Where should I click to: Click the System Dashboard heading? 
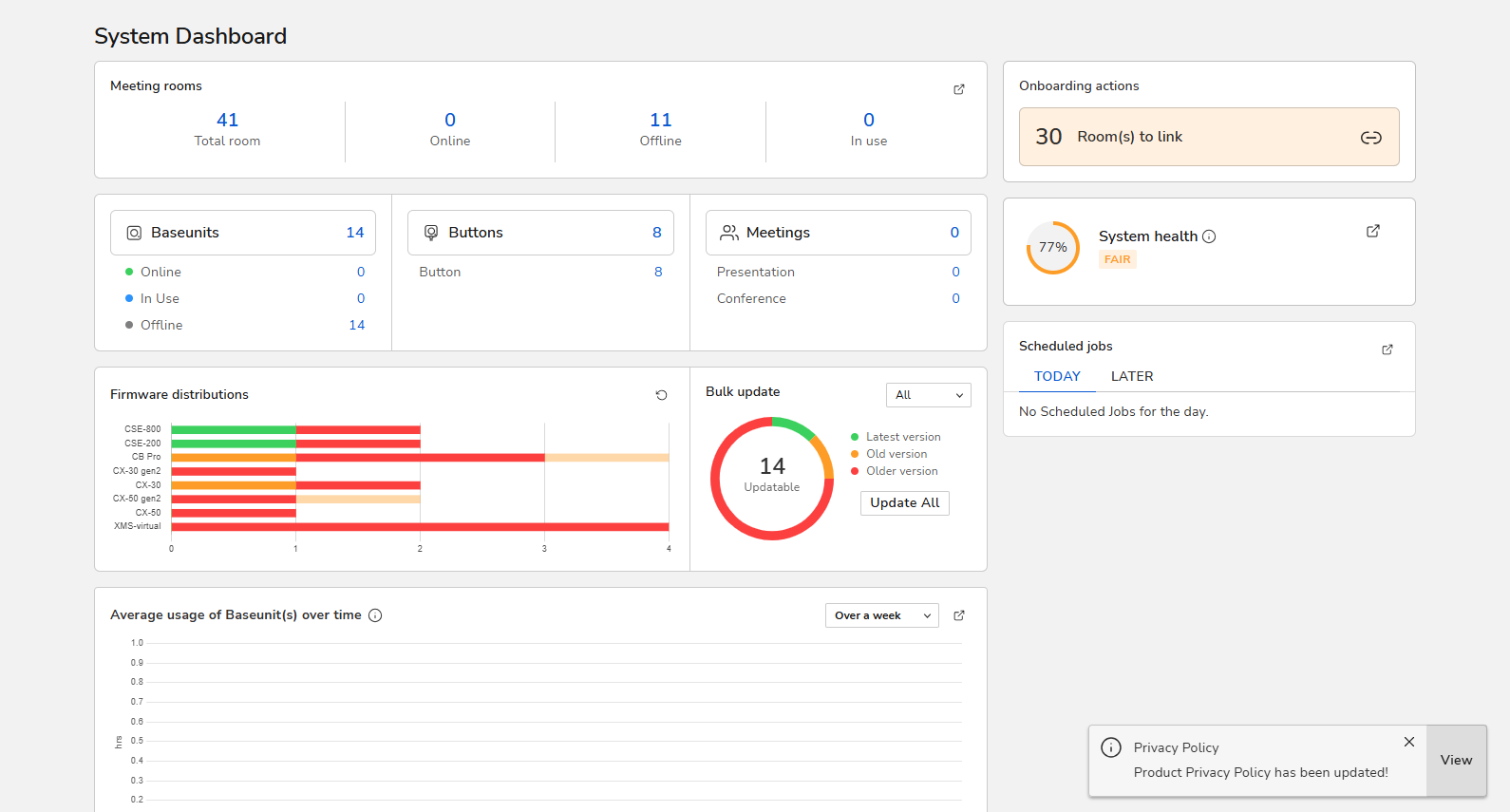click(190, 36)
